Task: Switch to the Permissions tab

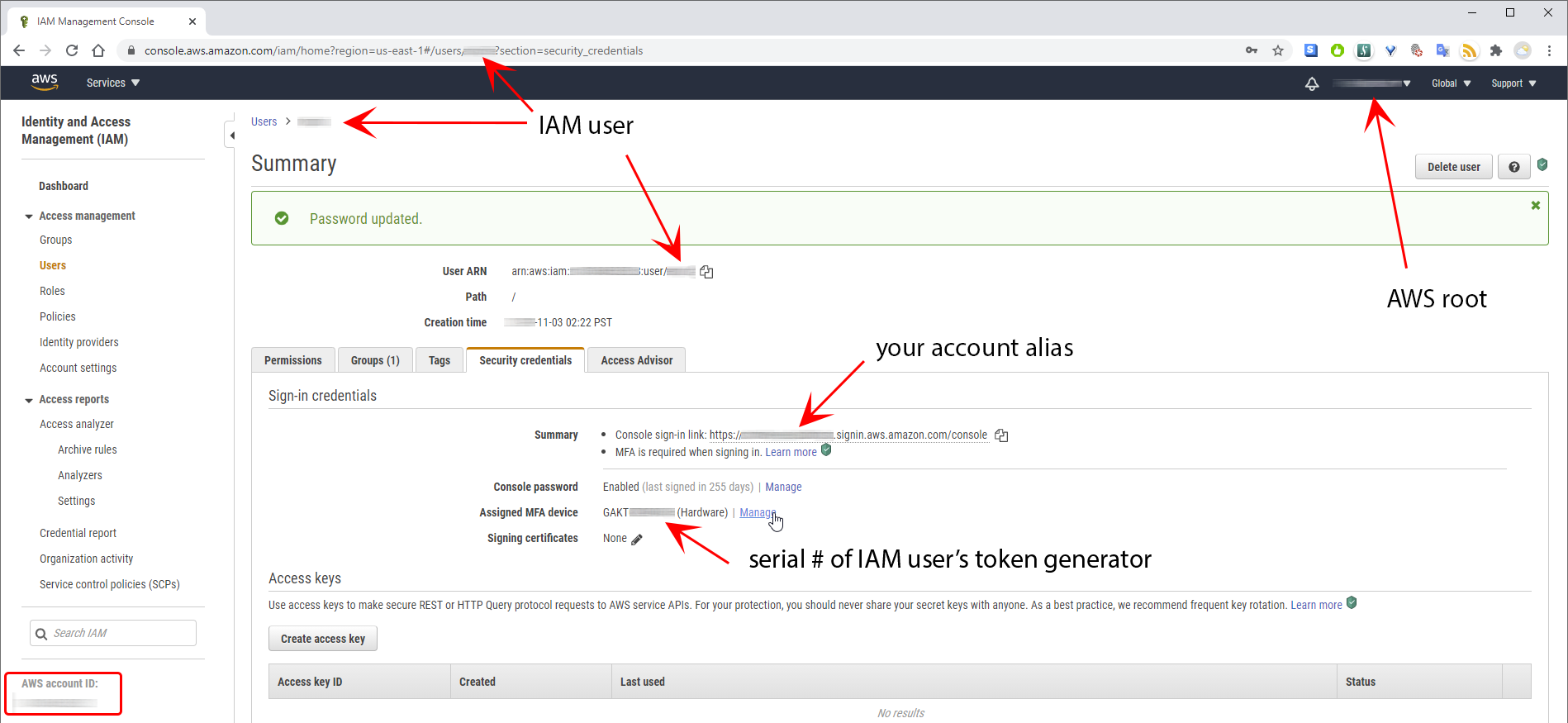Action: 292,360
